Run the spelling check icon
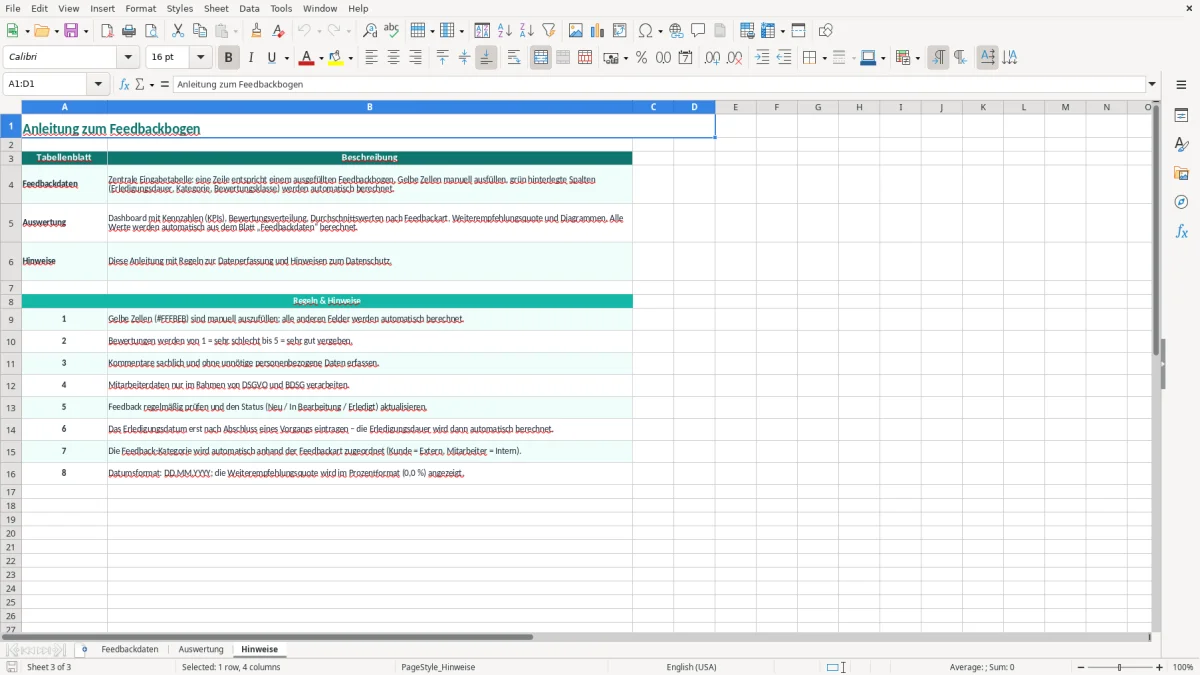This screenshot has width=1200, height=675. click(392, 31)
